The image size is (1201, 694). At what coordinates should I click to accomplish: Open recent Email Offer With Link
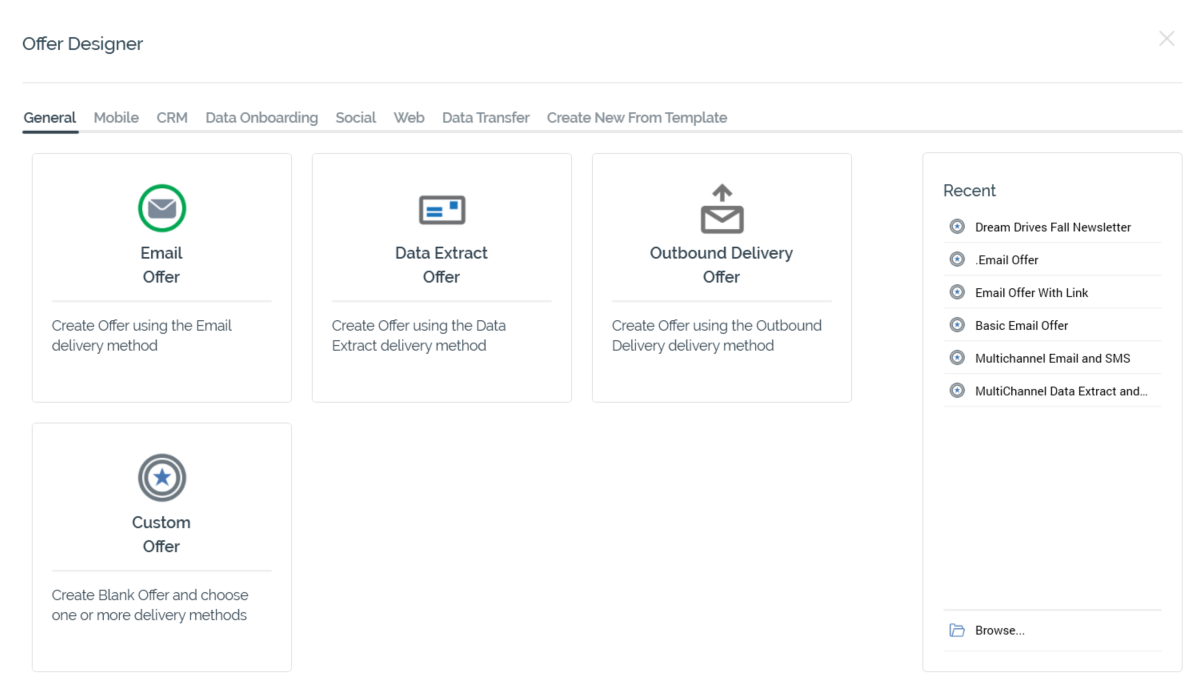[1031, 293]
